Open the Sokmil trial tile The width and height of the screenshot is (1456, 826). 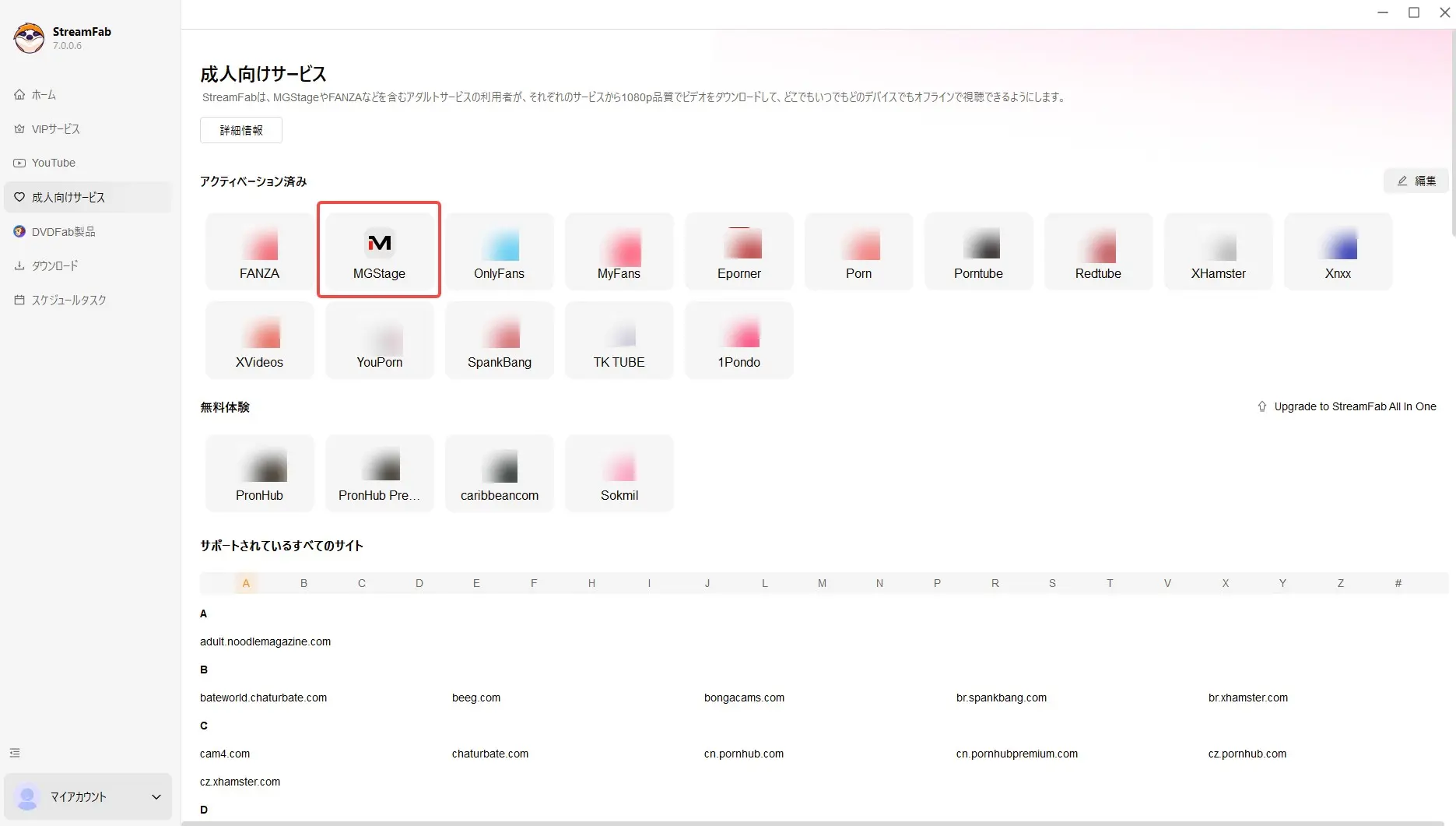(619, 473)
